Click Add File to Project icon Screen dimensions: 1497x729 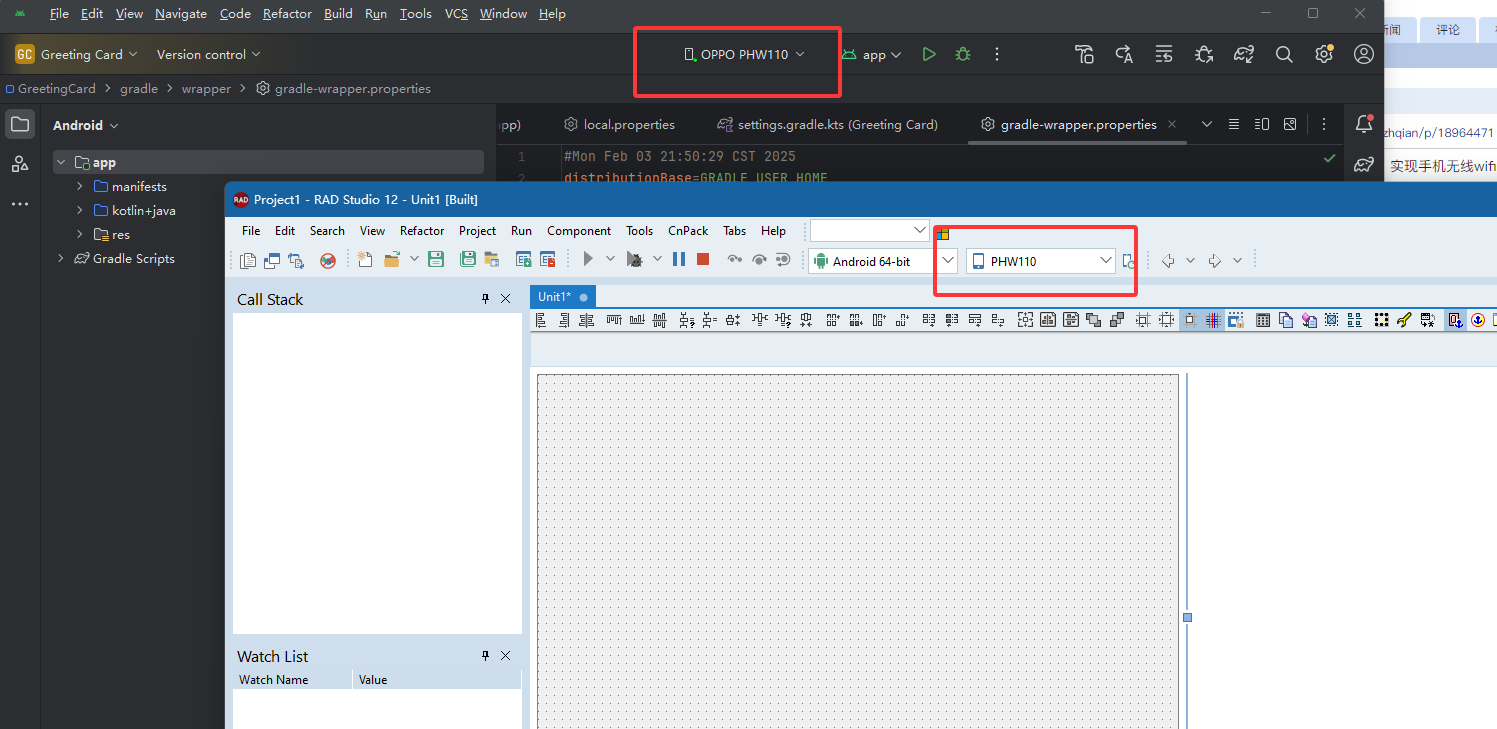coord(523,260)
